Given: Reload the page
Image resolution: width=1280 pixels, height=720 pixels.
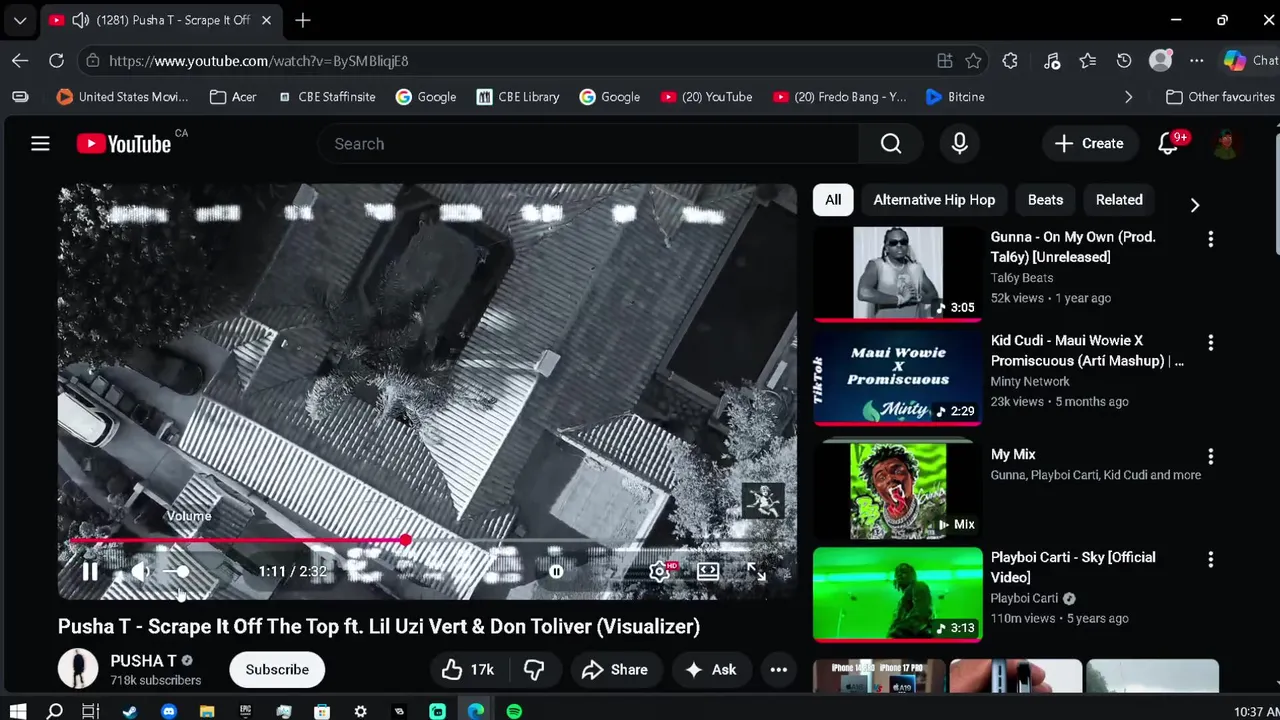Looking at the screenshot, I should pos(56,61).
